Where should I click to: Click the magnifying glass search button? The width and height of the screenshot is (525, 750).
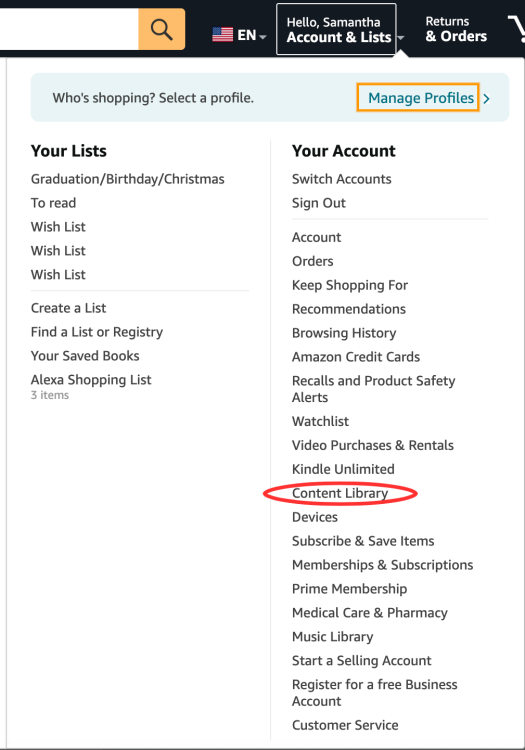coord(162,29)
